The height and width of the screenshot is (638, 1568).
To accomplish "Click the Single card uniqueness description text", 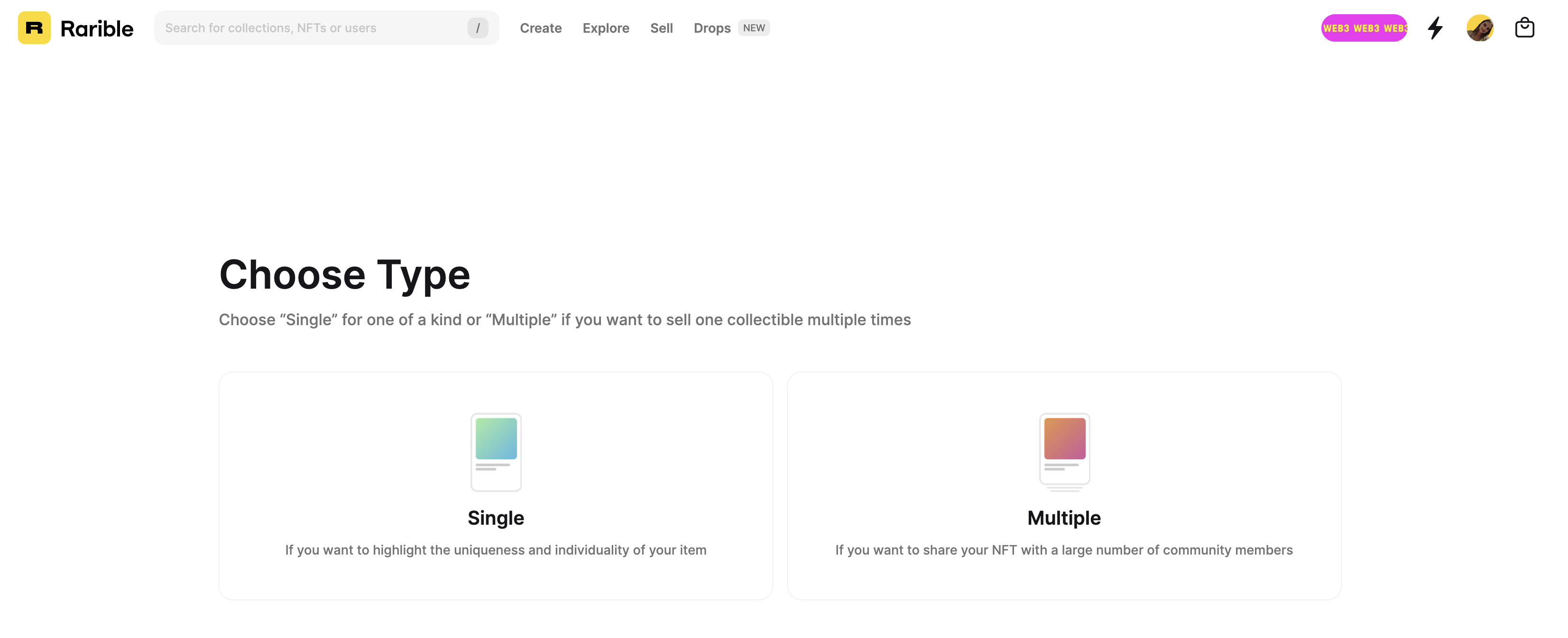I will pos(496,550).
